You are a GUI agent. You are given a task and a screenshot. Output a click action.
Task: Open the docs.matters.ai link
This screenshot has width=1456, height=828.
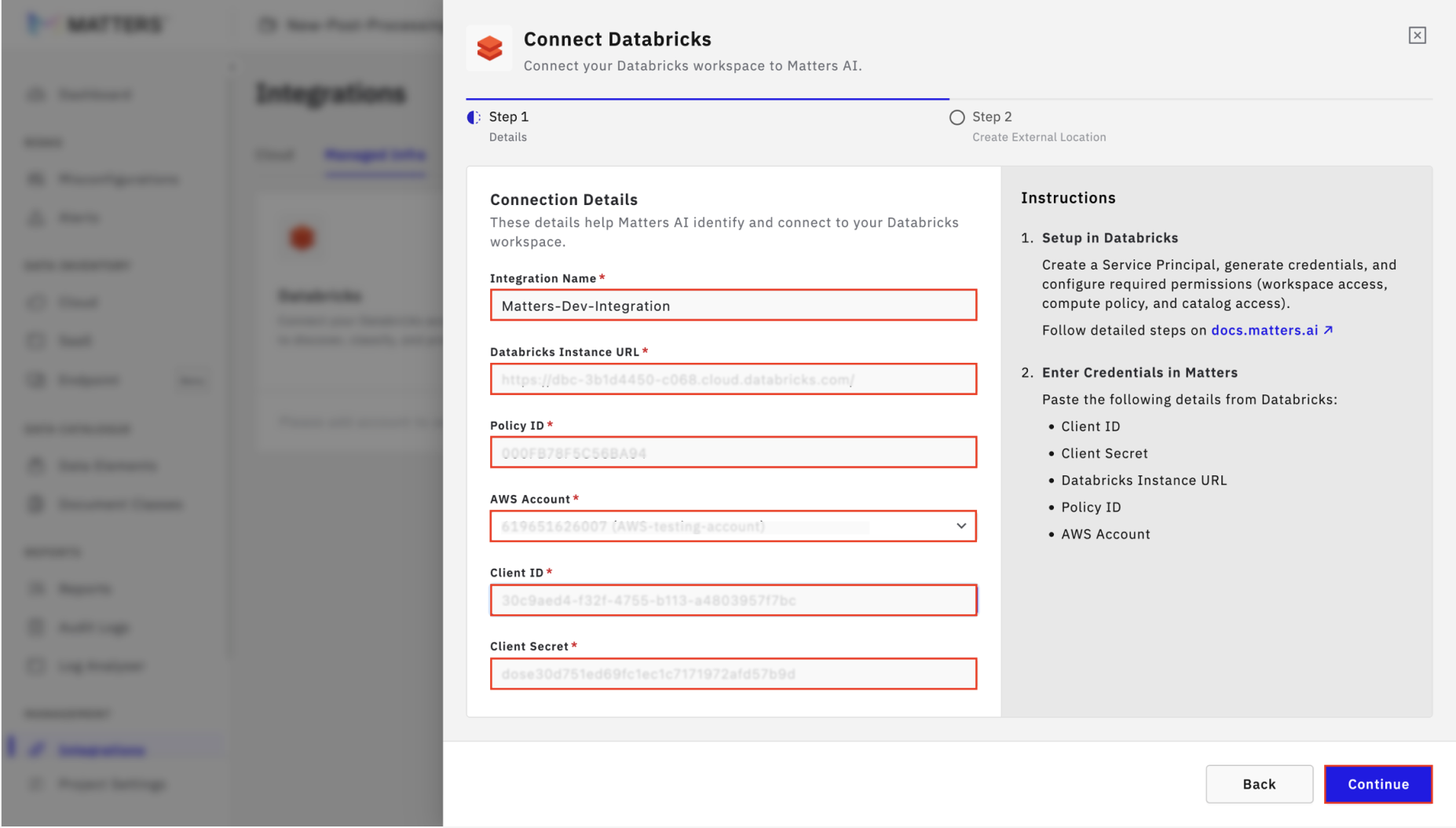pyautogui.click(x=1271, y=330)
